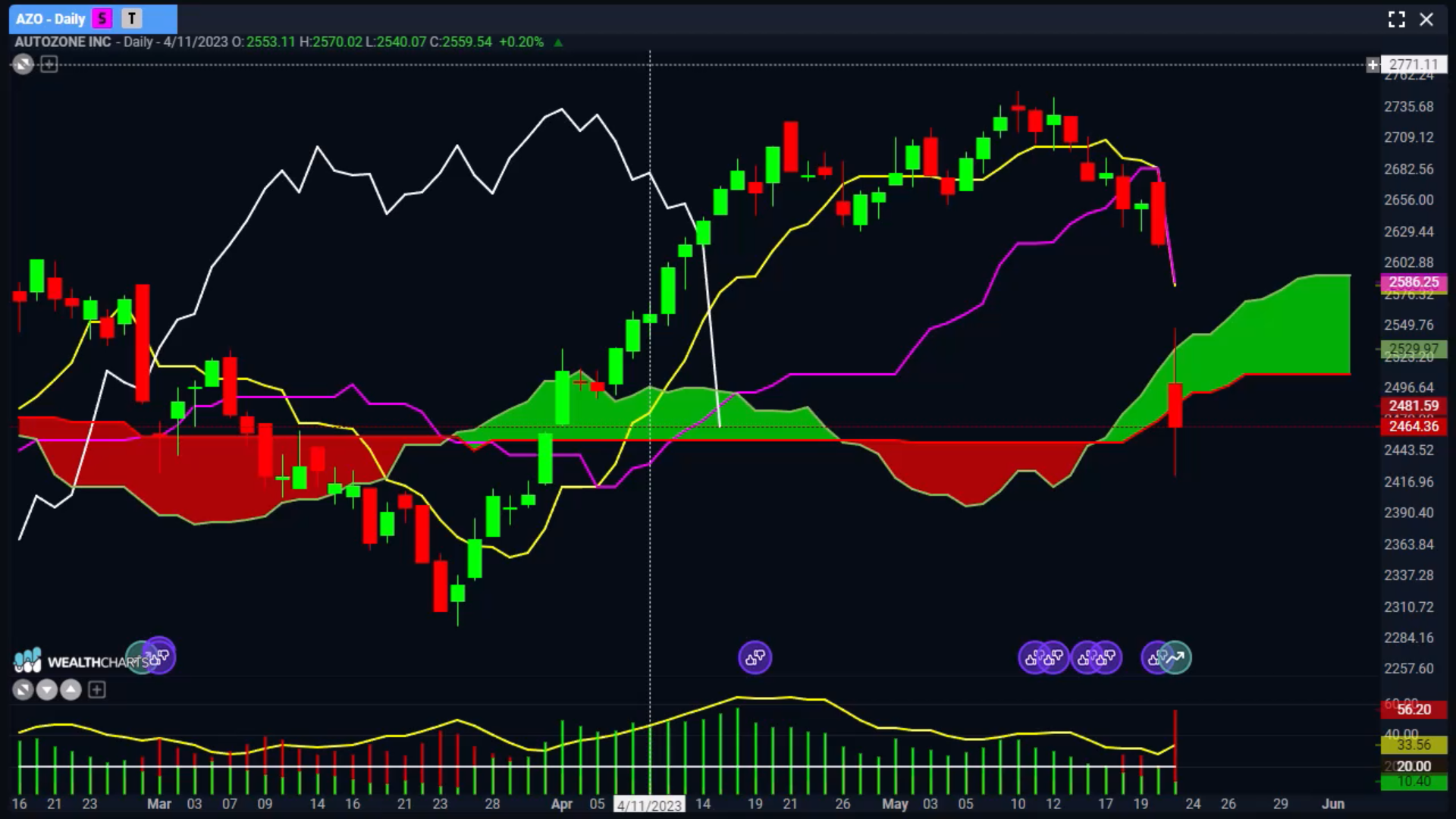Open the thumbs sentiment marker near May 12
Screen dimensions: 1456x819
[1054, 657]
